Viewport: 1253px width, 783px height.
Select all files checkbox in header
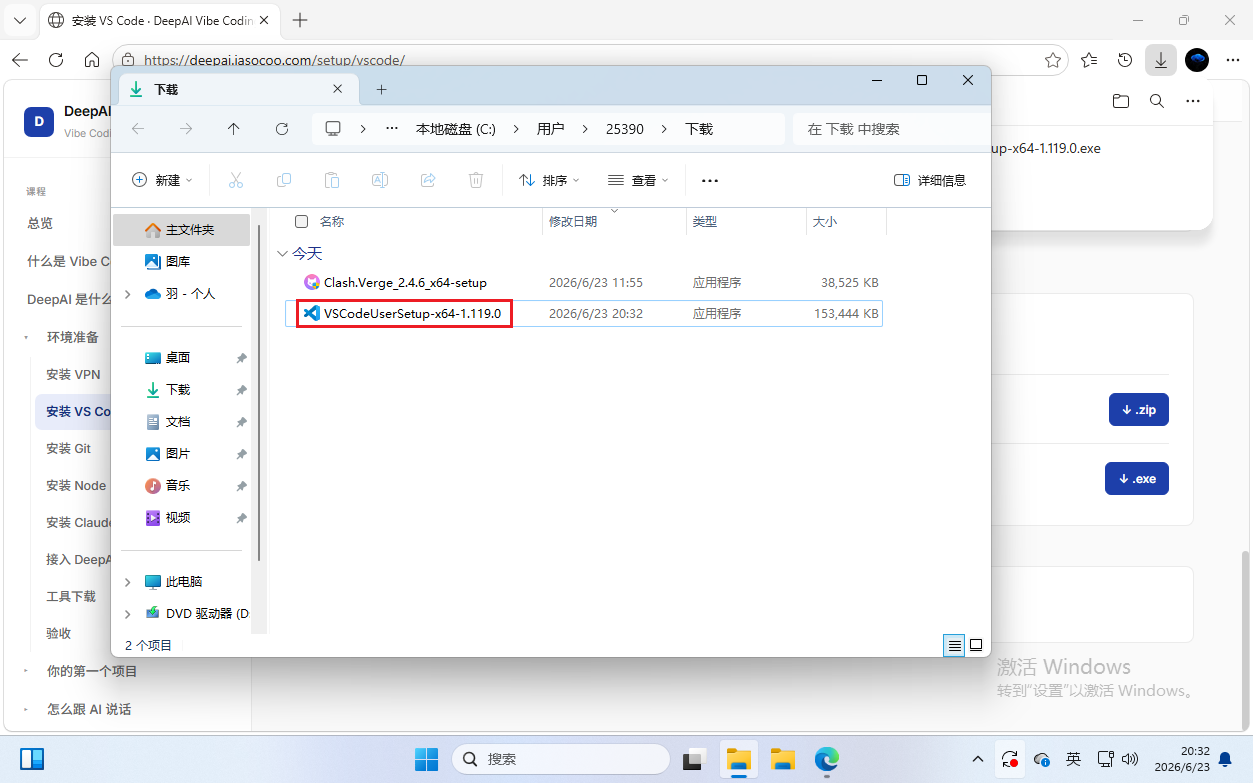[x=301, y=221]
